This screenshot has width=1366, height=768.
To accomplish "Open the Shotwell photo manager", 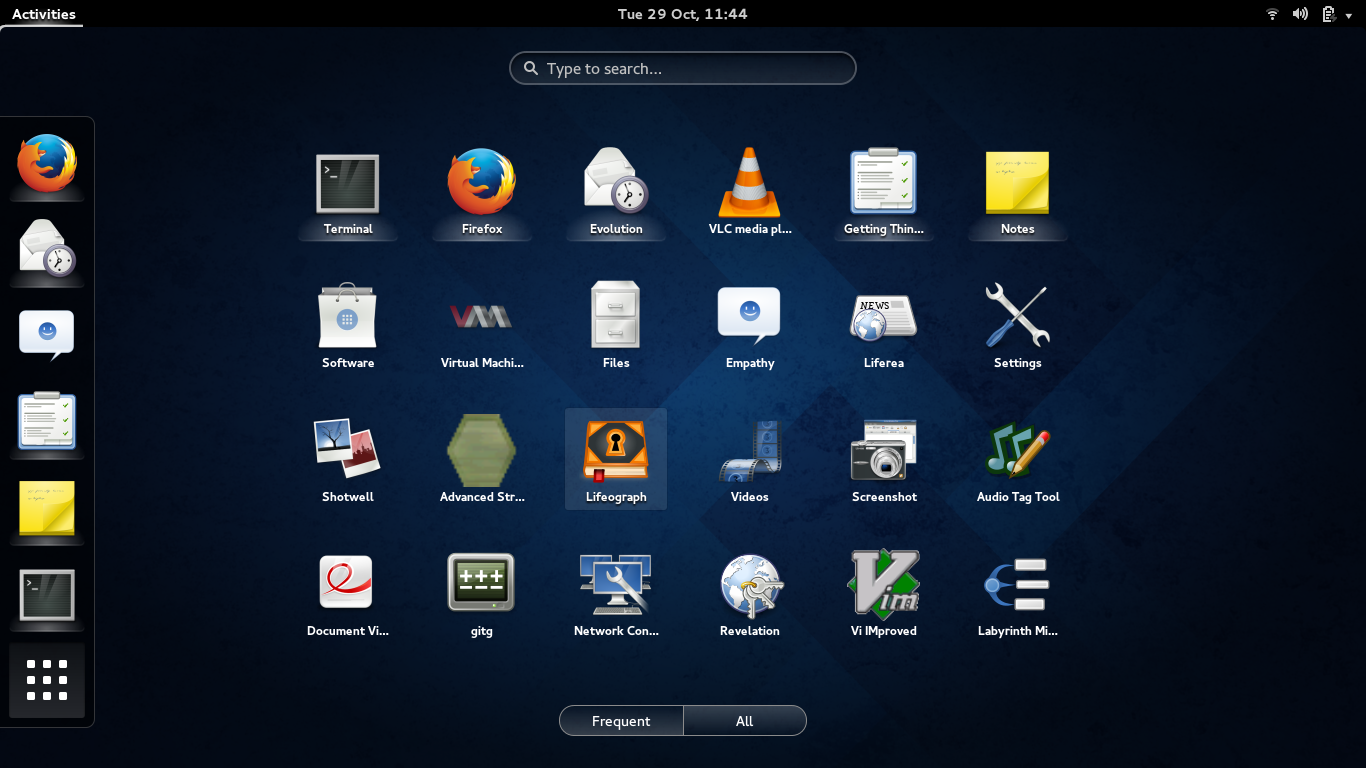I will coord(347,450).
